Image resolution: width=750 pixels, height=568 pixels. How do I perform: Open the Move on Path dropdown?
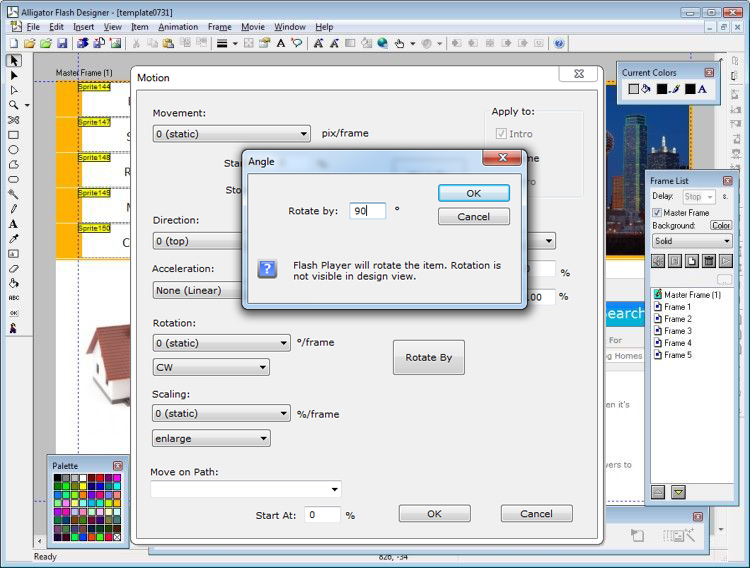[246, 489]
